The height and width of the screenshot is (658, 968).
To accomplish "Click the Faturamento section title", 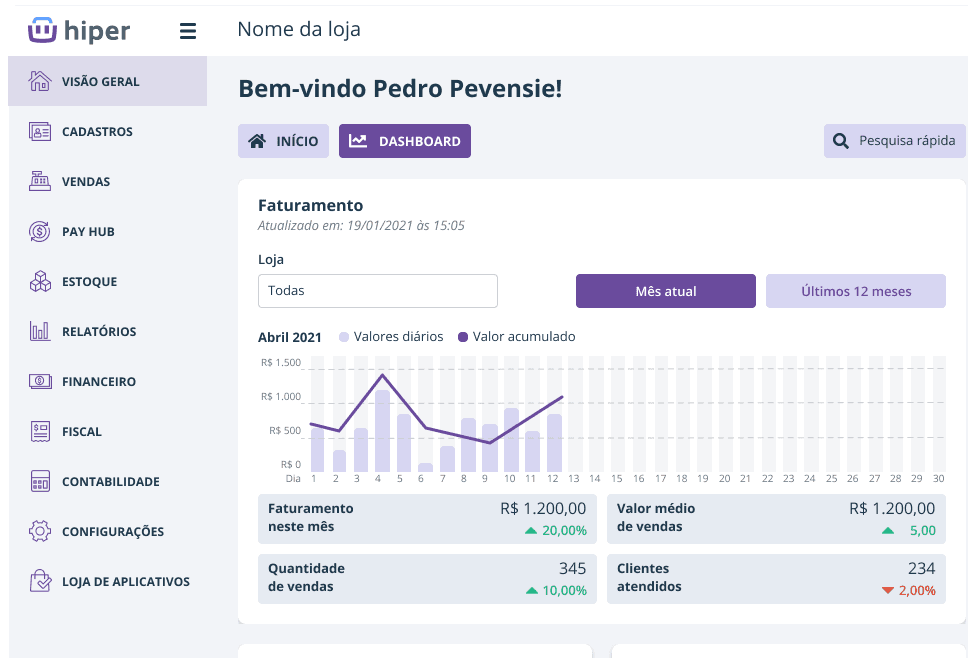I will [x=311, y=205].
